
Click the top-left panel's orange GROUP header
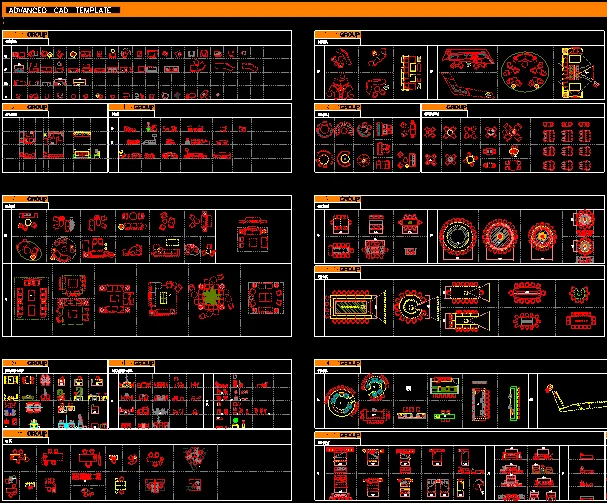point(25,34)
